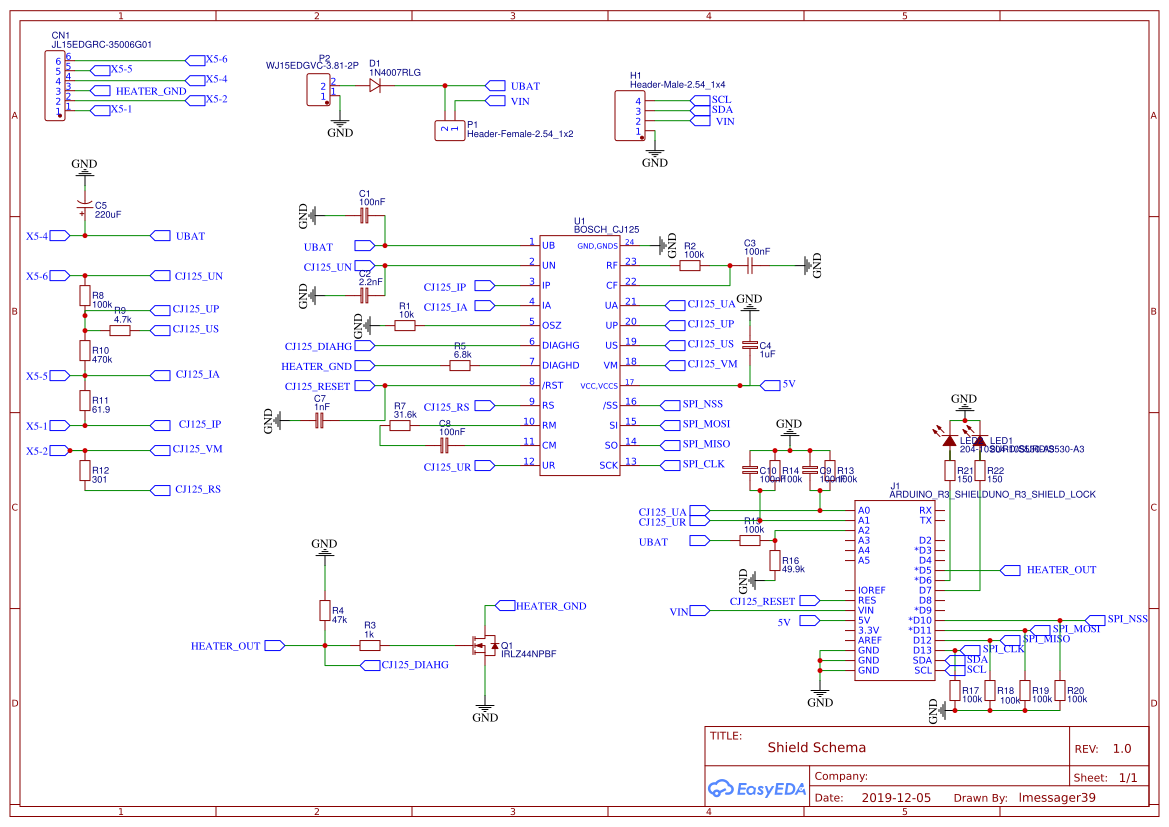Select the R9 4.7k resistor symbol
This screenshot has height=827, width=1169.
(119, 330)
